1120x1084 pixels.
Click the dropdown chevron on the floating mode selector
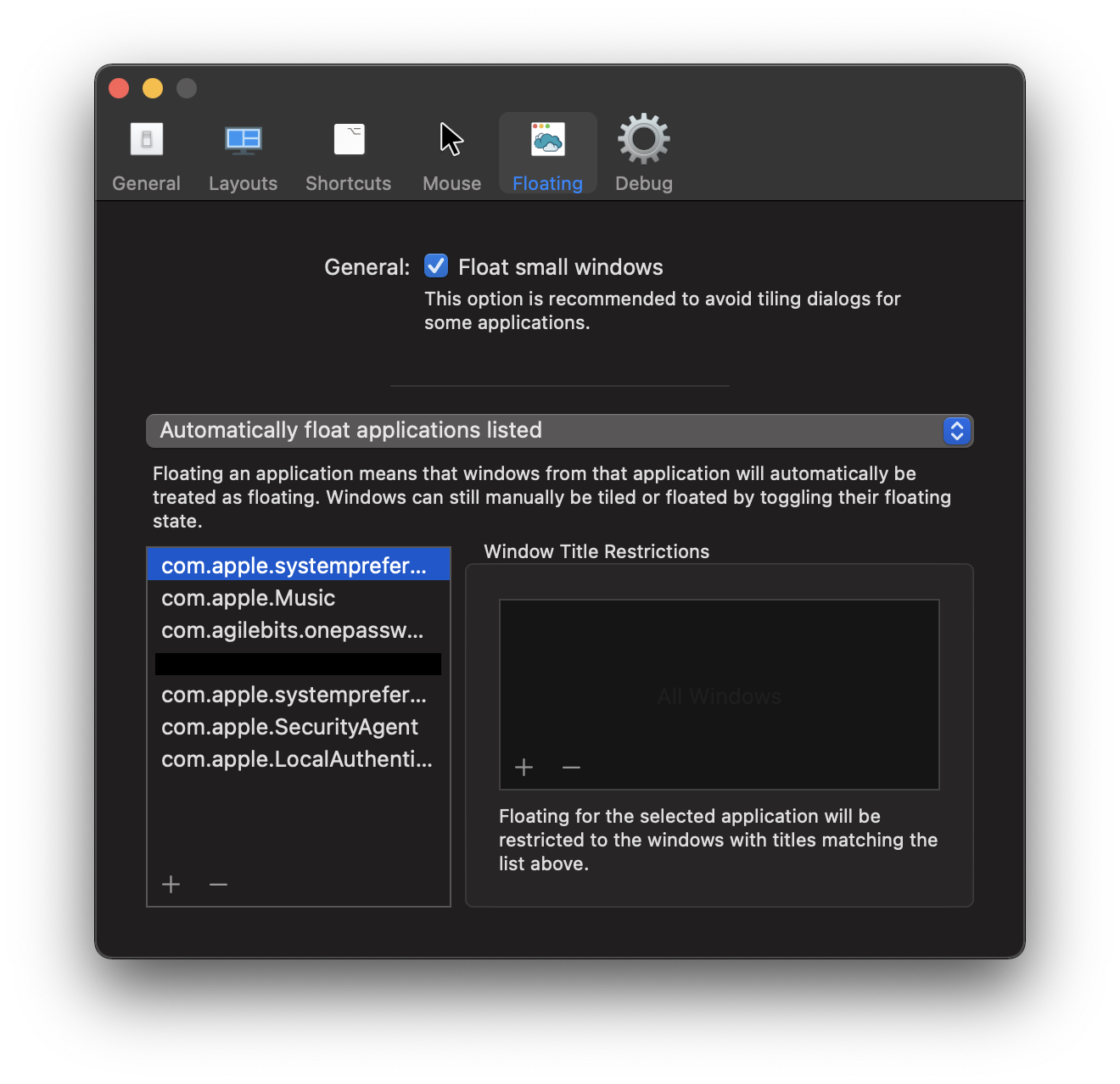coord(956,431)
